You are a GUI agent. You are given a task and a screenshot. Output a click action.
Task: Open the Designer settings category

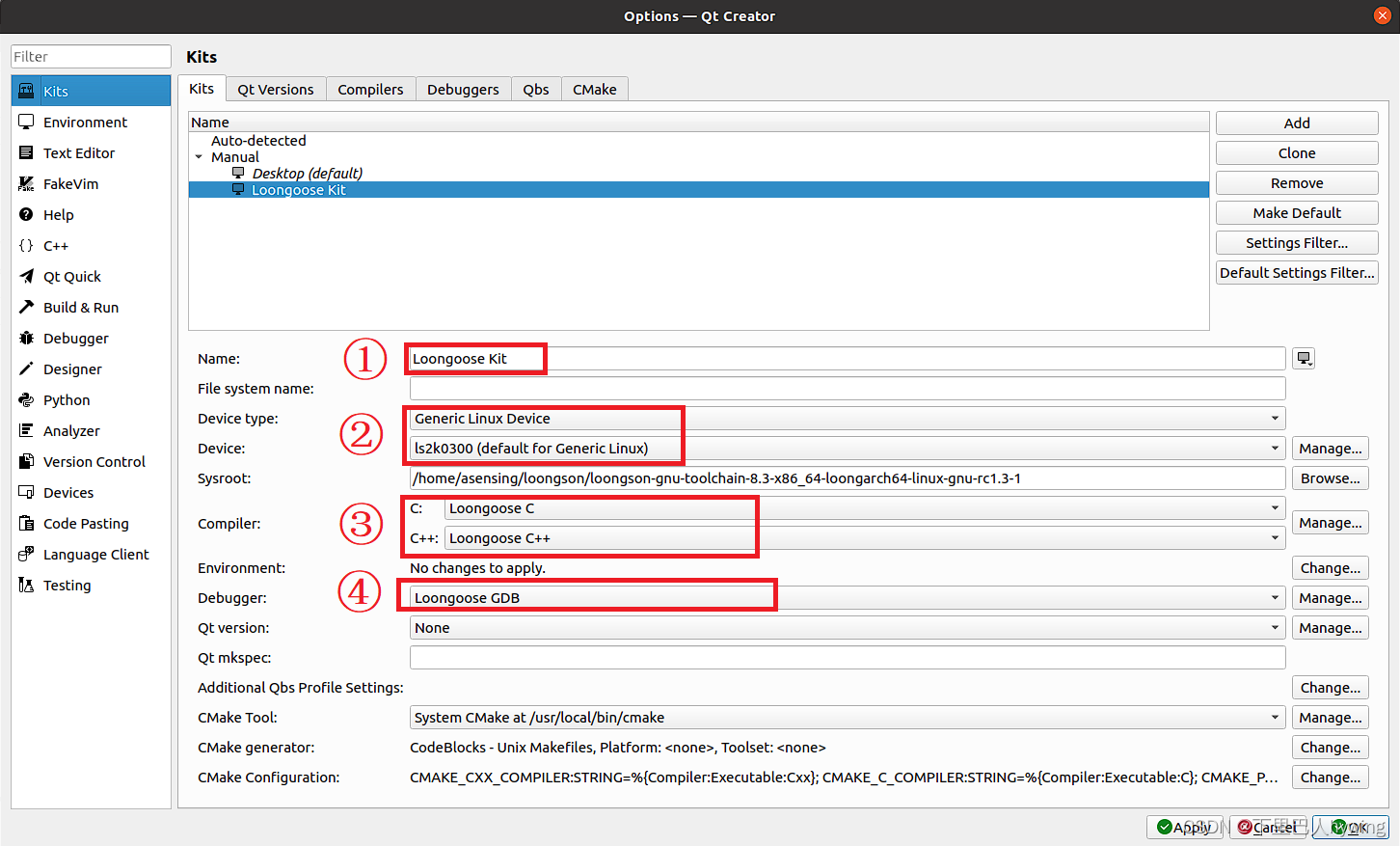pos(91,368)
